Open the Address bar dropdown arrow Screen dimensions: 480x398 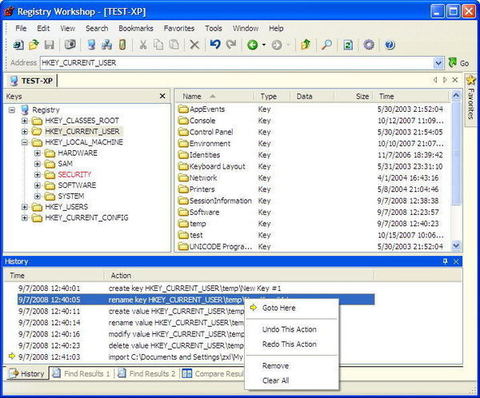438,63
